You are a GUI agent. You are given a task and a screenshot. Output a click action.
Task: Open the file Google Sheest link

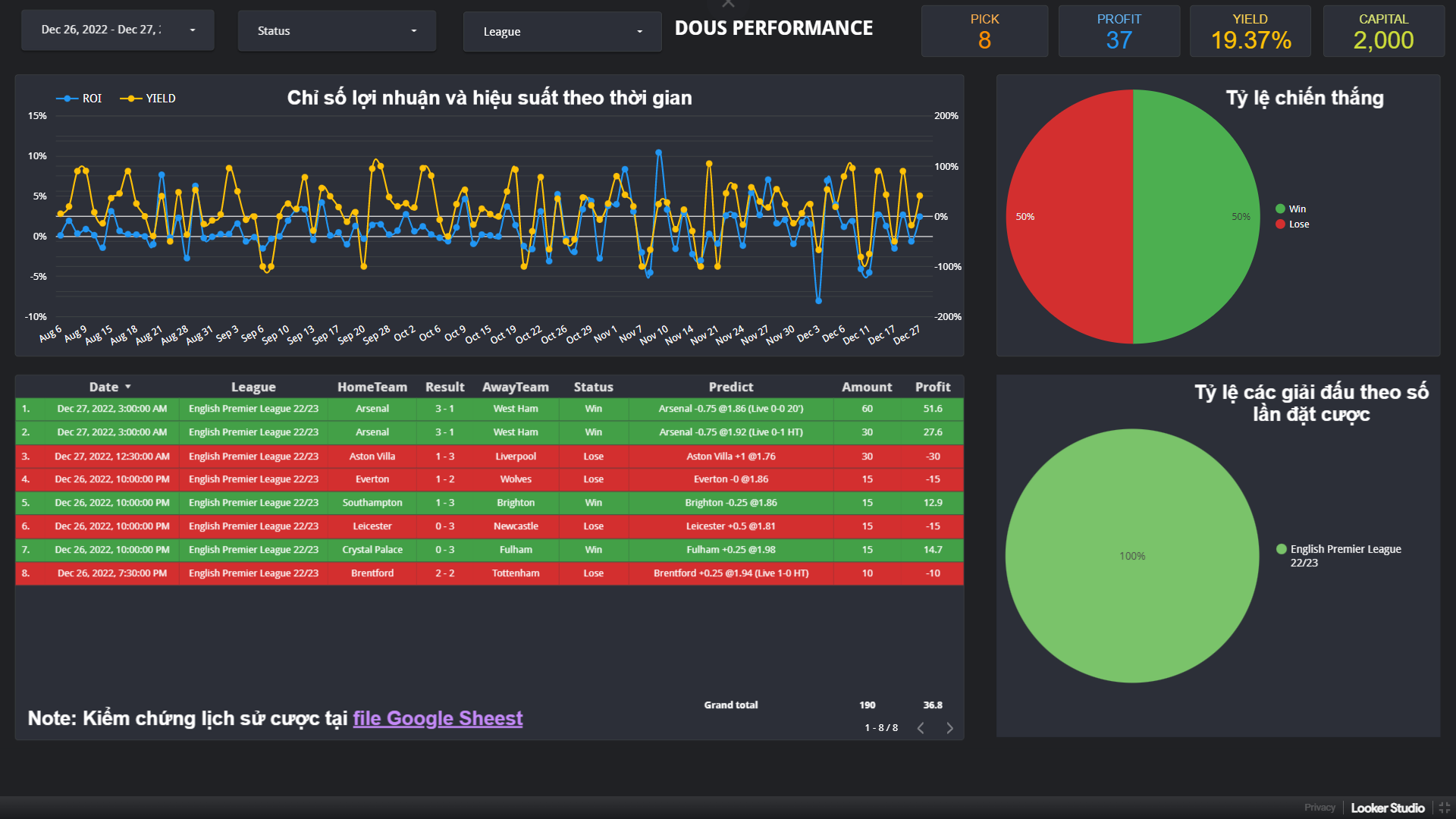pyautogui.click(x=438, y=718)
